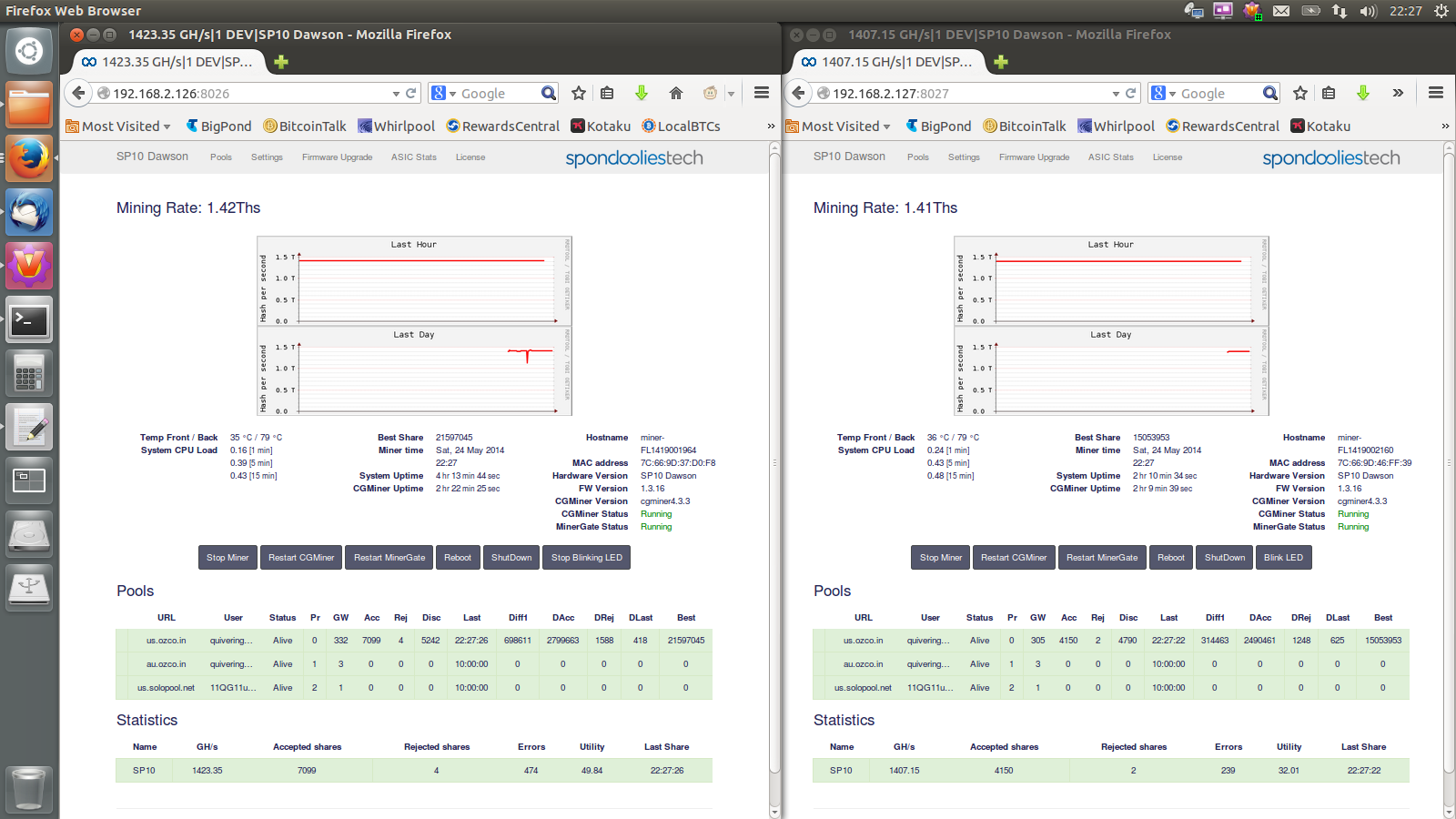This screenshot has width=1456, height=819.
Task: Expand Most Visited bookmarks in right window
Action: coord(838,126)
